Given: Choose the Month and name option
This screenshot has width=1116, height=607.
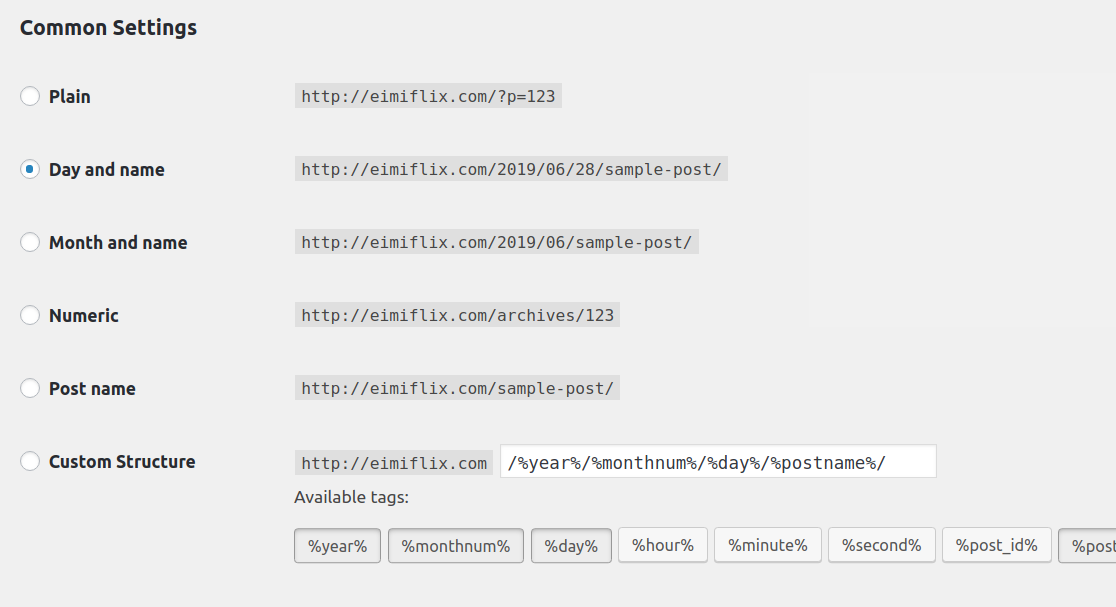Looking at the screenshot, I should tap(30, 242).
